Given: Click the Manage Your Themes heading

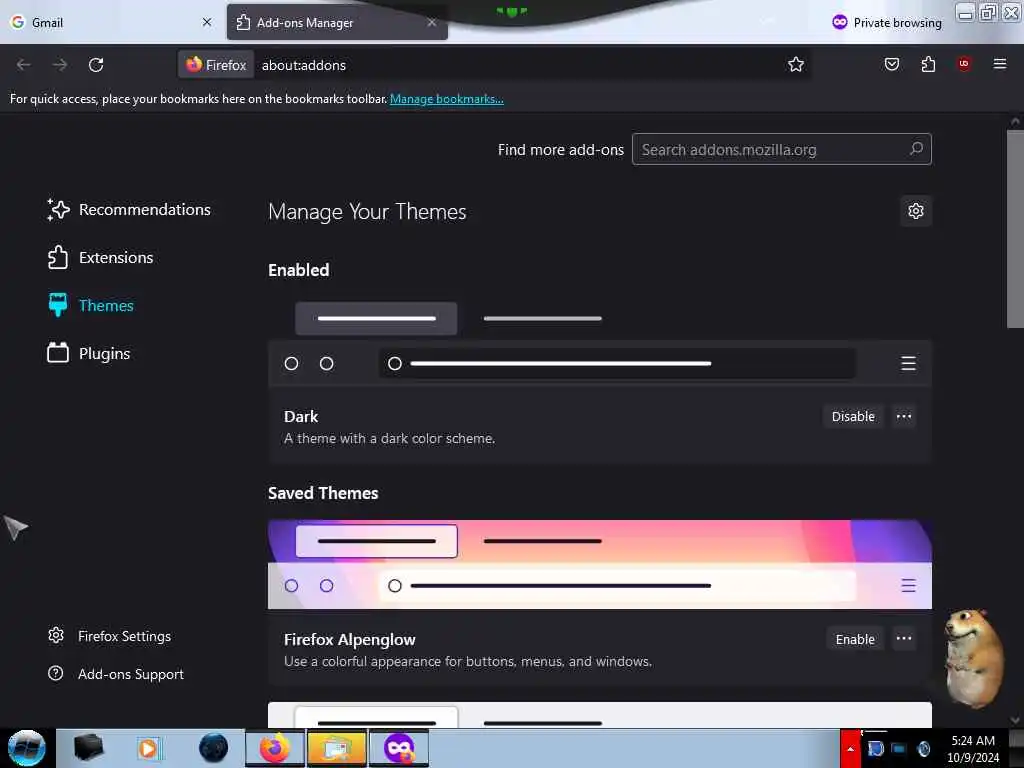Looking at the screenshot, I should coord(367,212).
